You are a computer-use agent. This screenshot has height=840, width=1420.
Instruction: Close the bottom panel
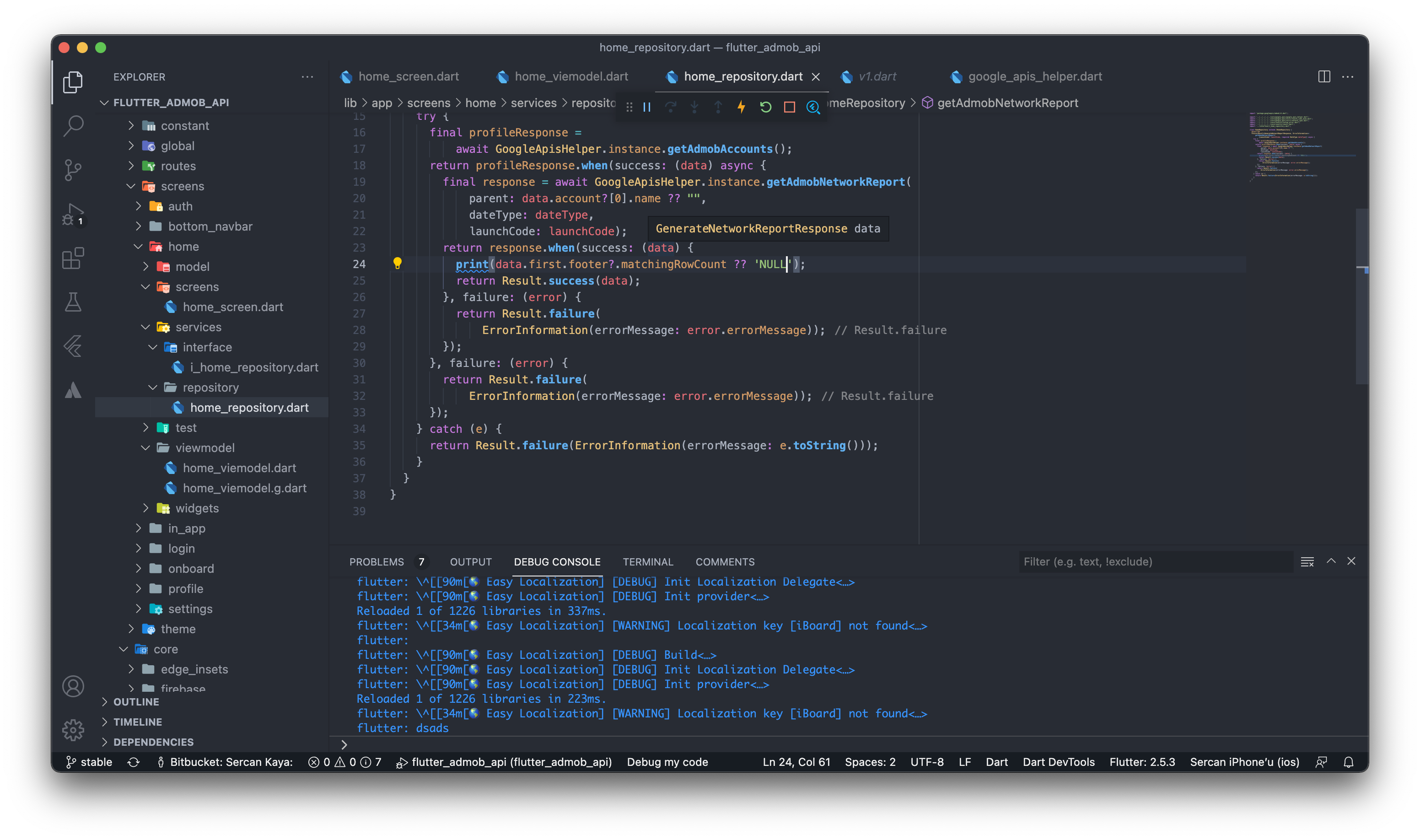click(1351, 561)
